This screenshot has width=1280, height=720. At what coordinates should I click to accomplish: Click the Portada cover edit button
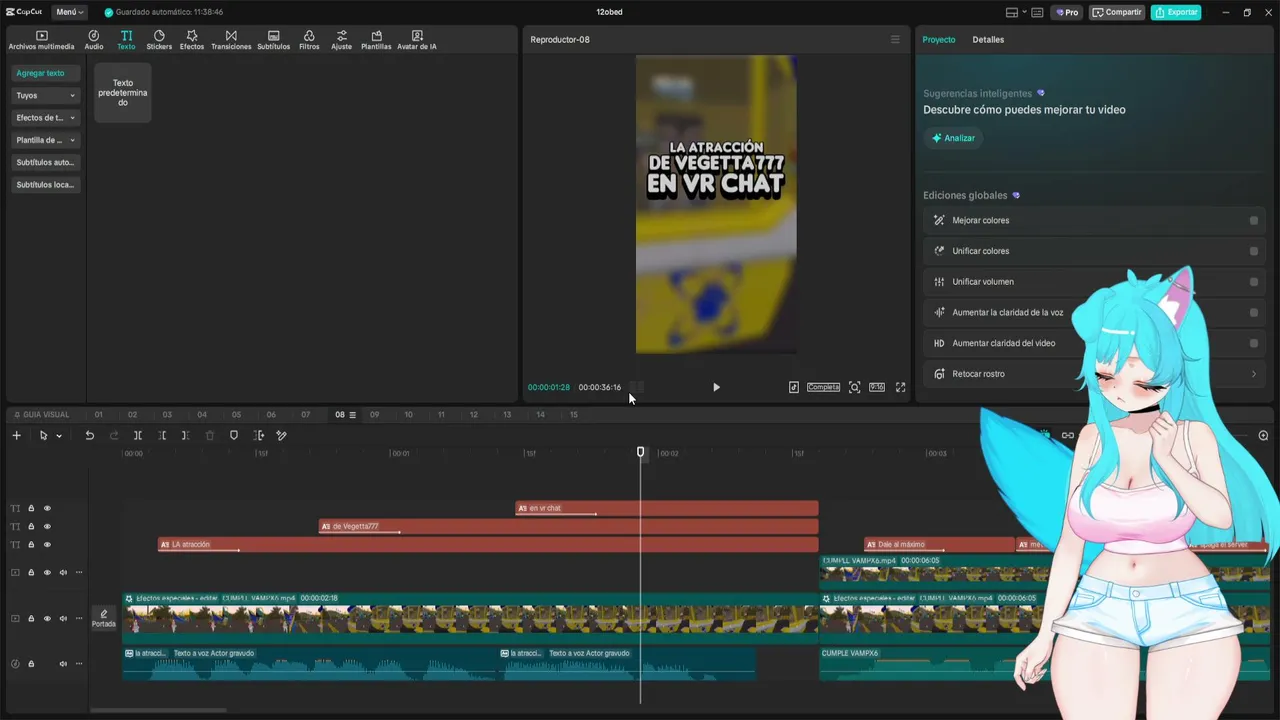coord(104,618)
